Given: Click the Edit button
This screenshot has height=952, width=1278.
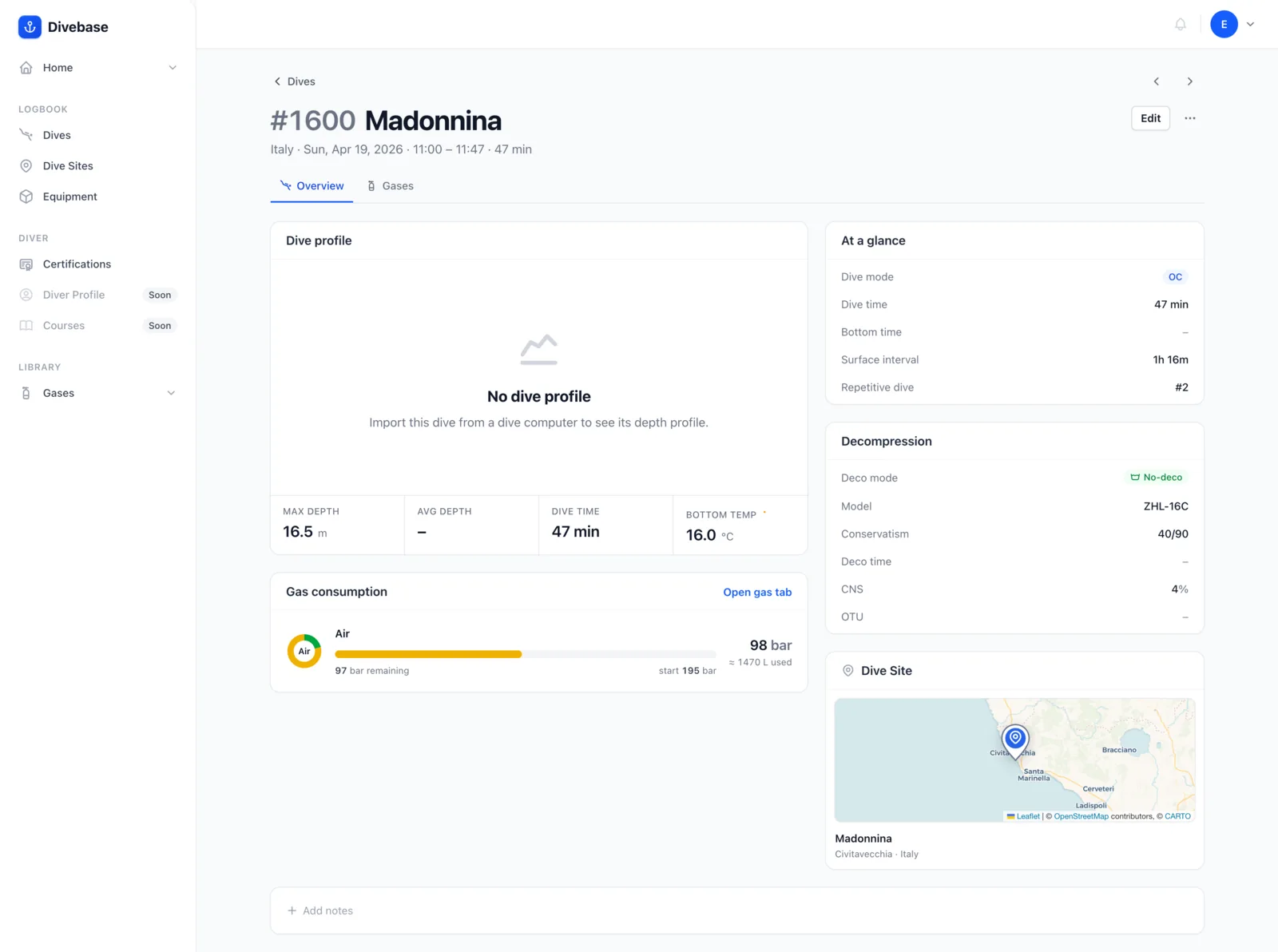Looking at the screenshot, I should pos(1150,118).
